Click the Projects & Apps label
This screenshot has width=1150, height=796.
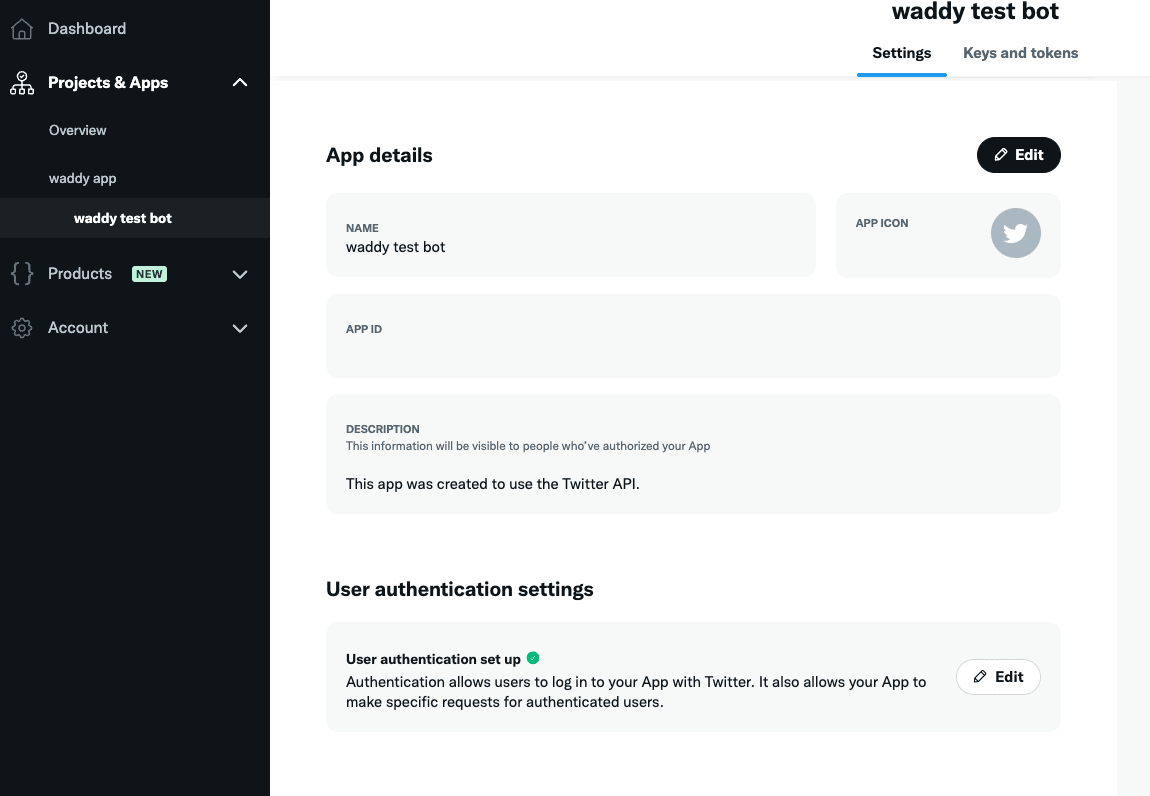[108, 83]
